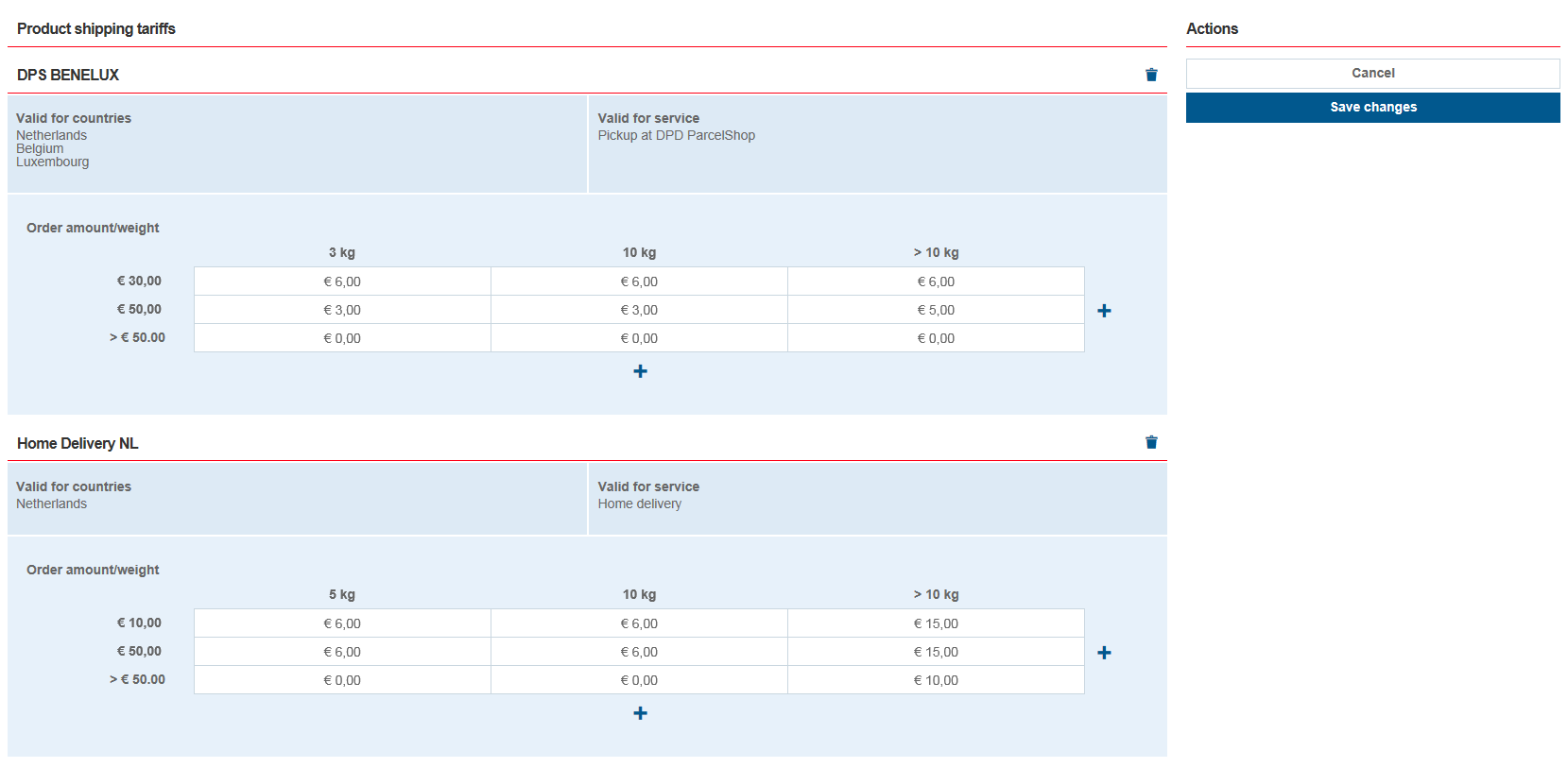Click the Home Delivery NL tariff title
Image resolution: width=1568 pixels, height=768 pixels.
[x=78, y=443]
